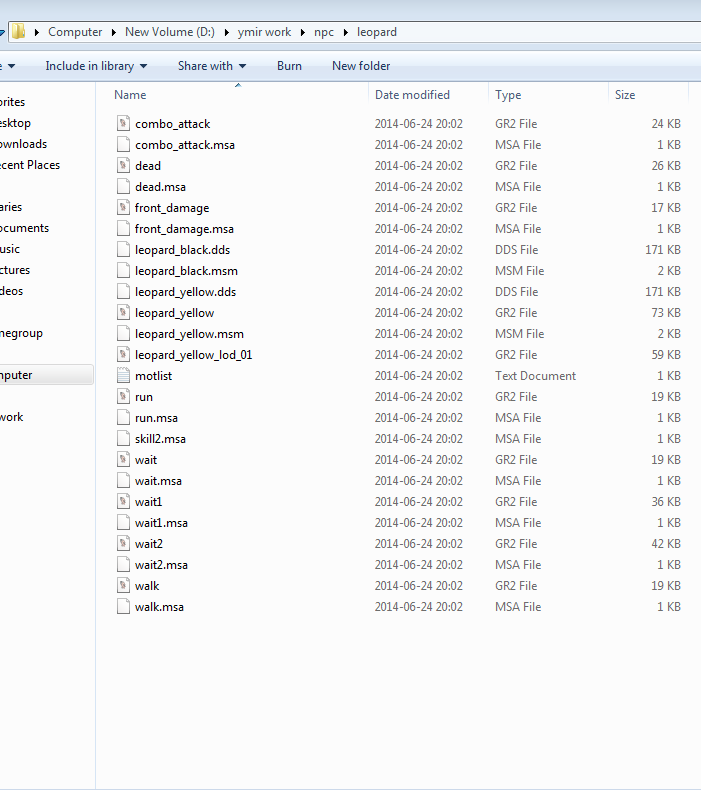This screenshot has width=701, height=790.
Task: Click the leopard_yellow_lod_01 file icon
Action: click(x=123, y=355)
